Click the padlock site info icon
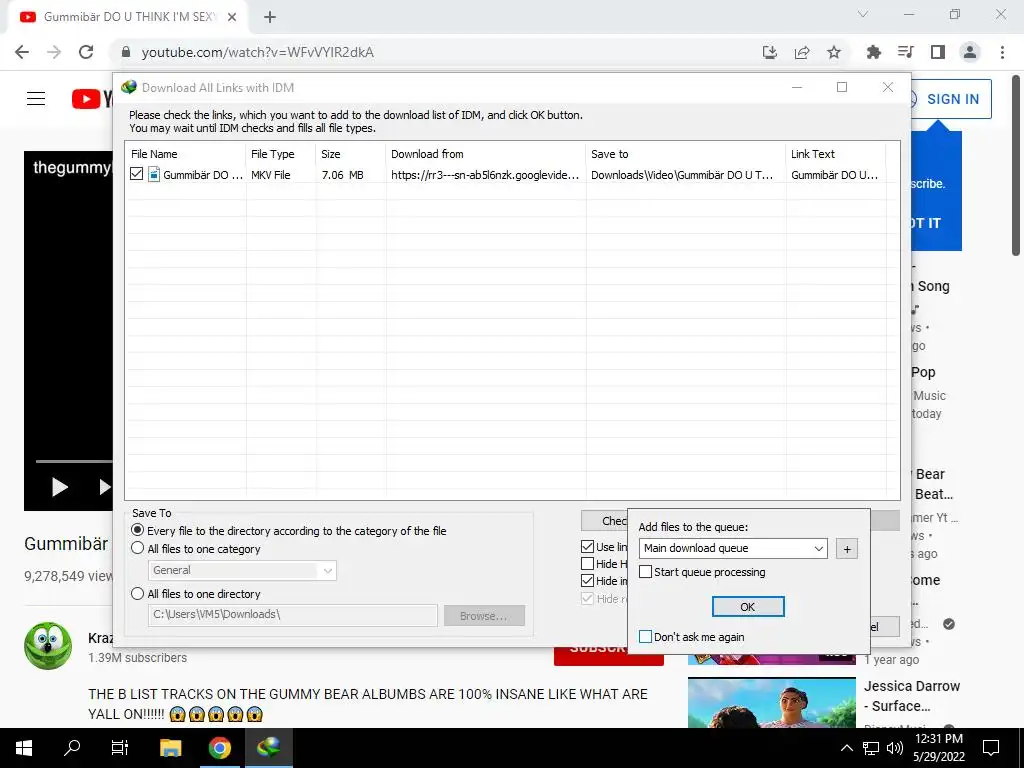Screen dimensions: 1024x768 (x=126, y=52)
